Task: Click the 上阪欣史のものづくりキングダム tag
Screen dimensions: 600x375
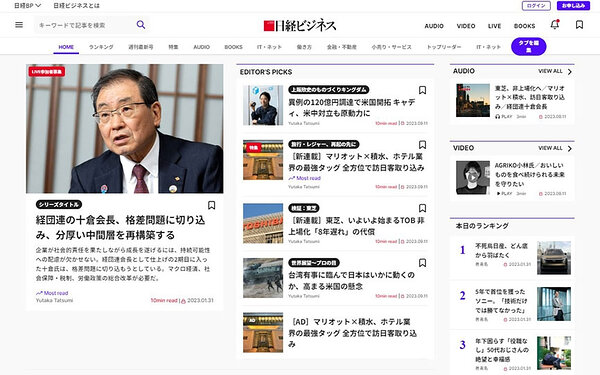Action: (328, 90)
